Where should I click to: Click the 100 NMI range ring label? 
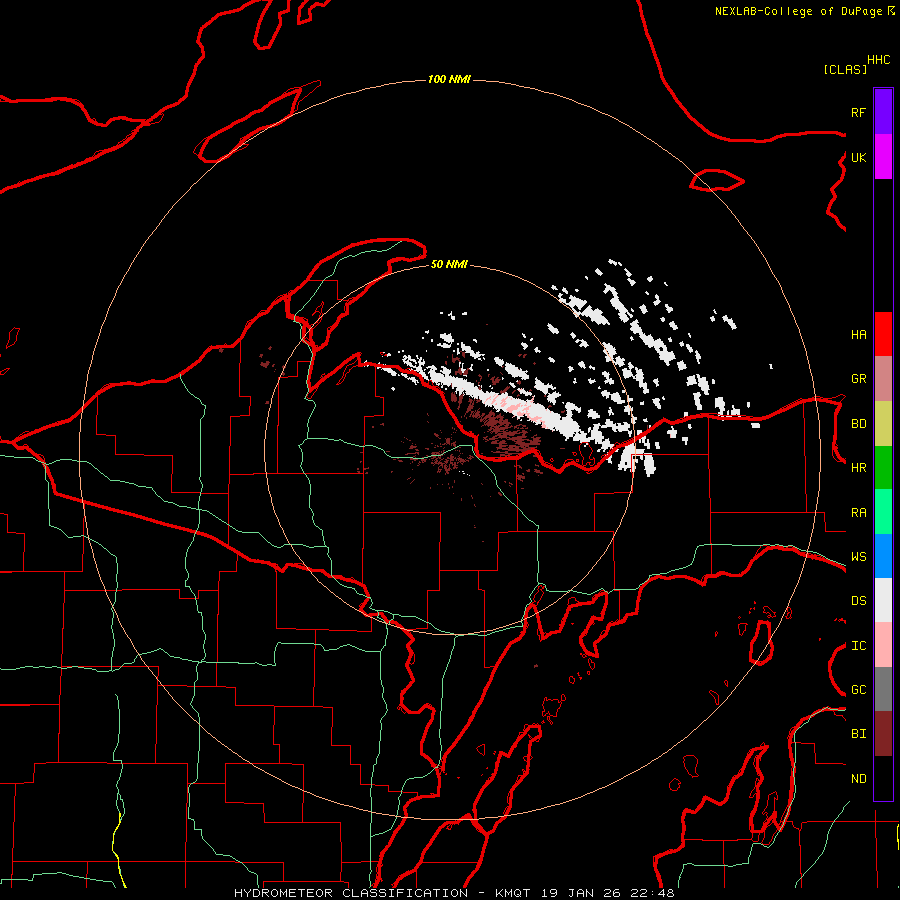[449, 79]
